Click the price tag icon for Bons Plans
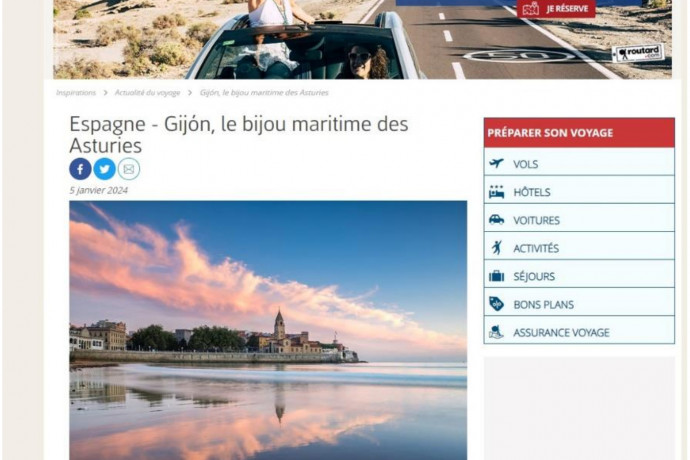 click(x=496, y=304)
